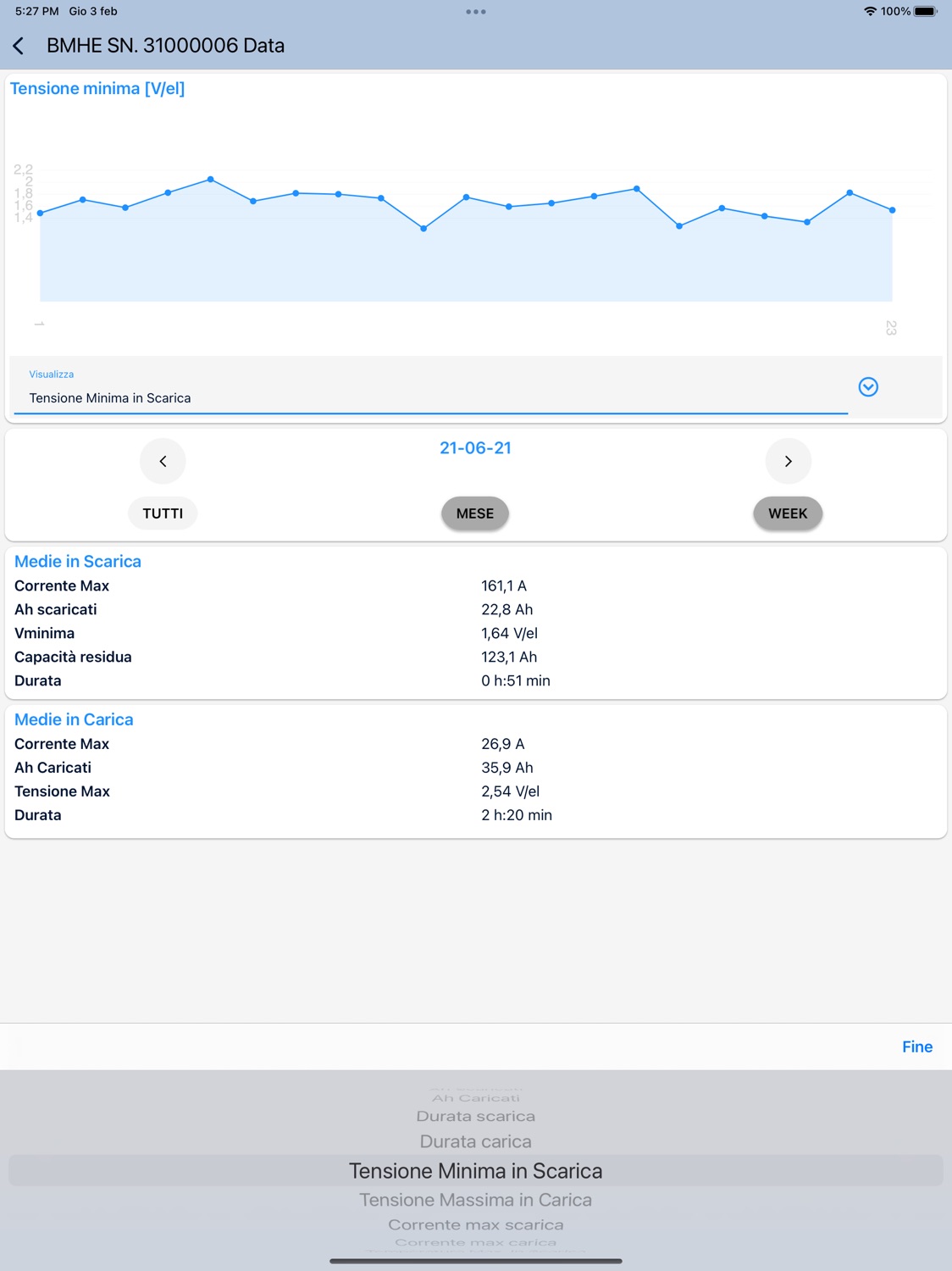The image size is (952, 1271).
Task: Tap the Medie in Carica heading
Action: (74, 719)
